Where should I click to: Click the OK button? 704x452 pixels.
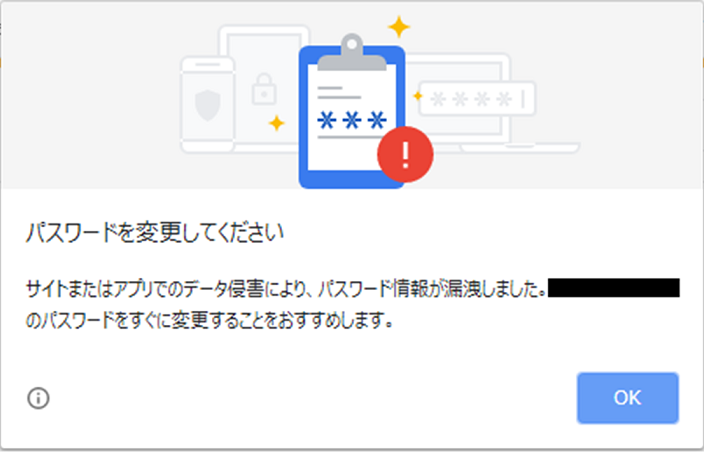(x=627, y=398)
